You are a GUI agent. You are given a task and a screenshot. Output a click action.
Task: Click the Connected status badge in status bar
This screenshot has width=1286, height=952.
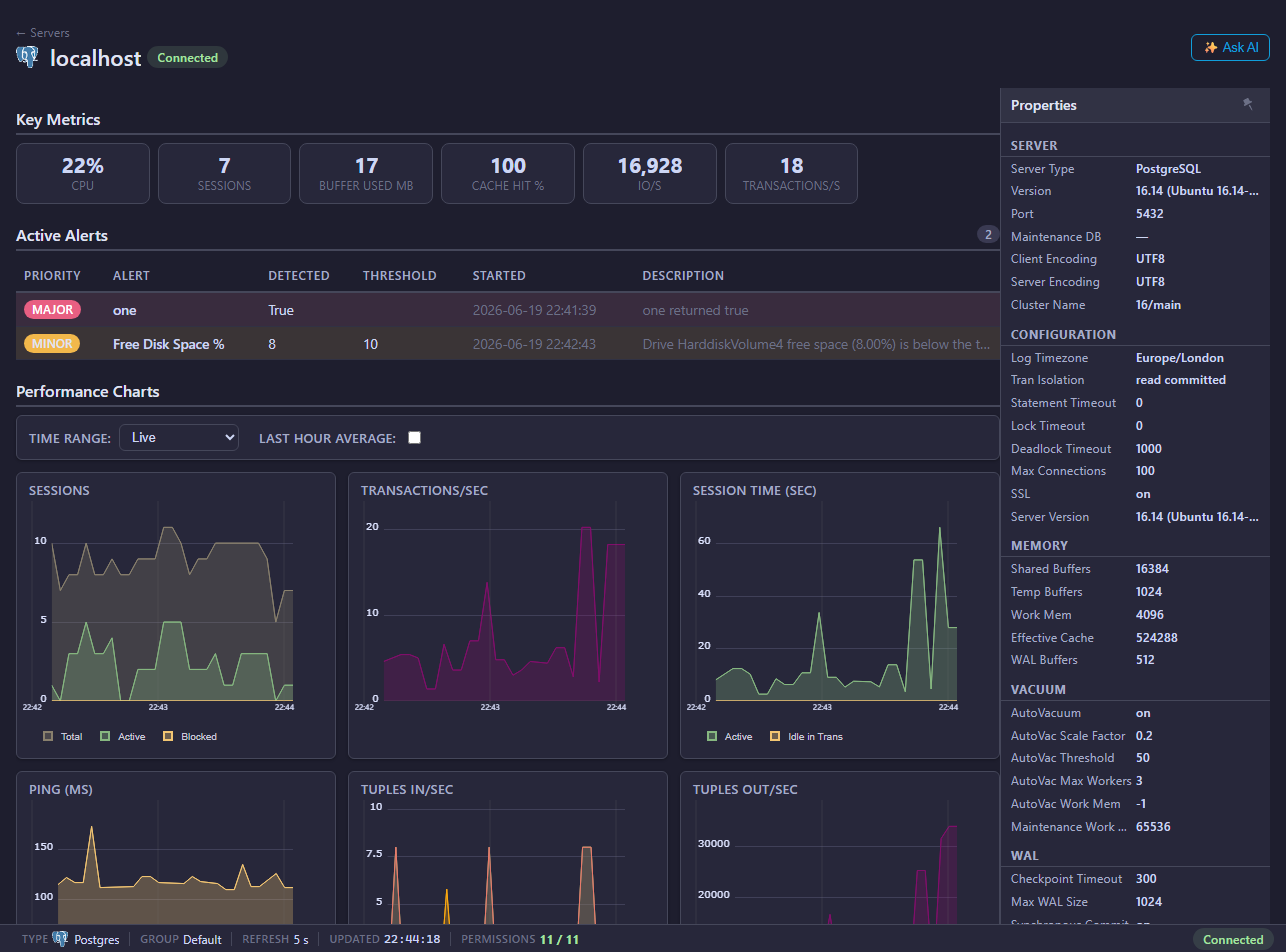(1233, 940)
